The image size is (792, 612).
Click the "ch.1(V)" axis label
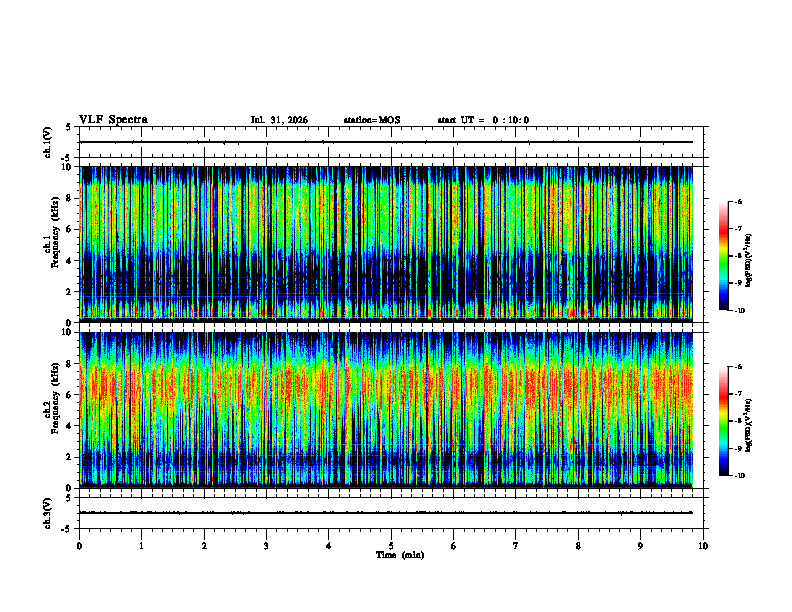(47, 142)
